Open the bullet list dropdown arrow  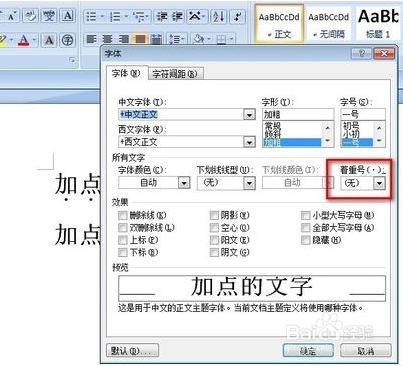[102, 16]
